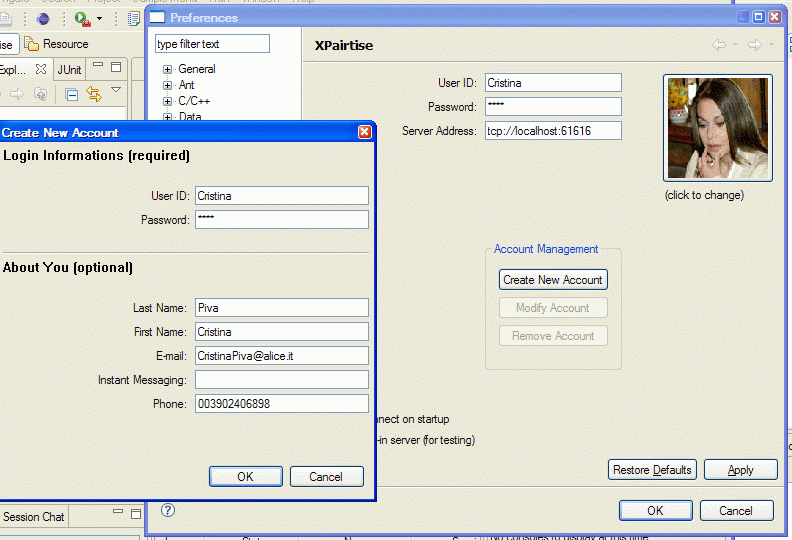Open the explorer view menu dropdown
Image resolution: width=792 pixels, height=540 pixels.
[116, 91]
